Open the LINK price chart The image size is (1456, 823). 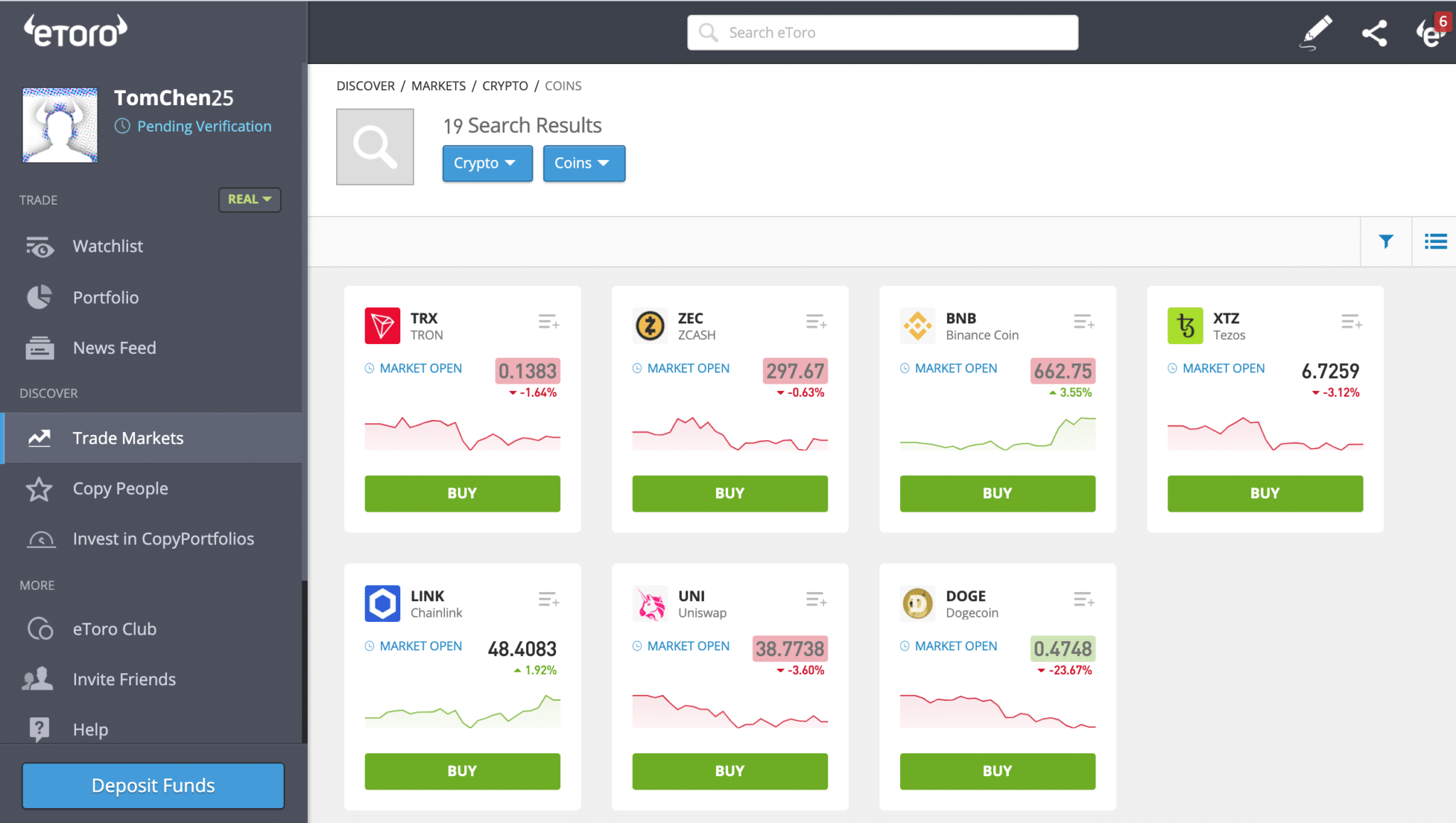tap(462, 711)
